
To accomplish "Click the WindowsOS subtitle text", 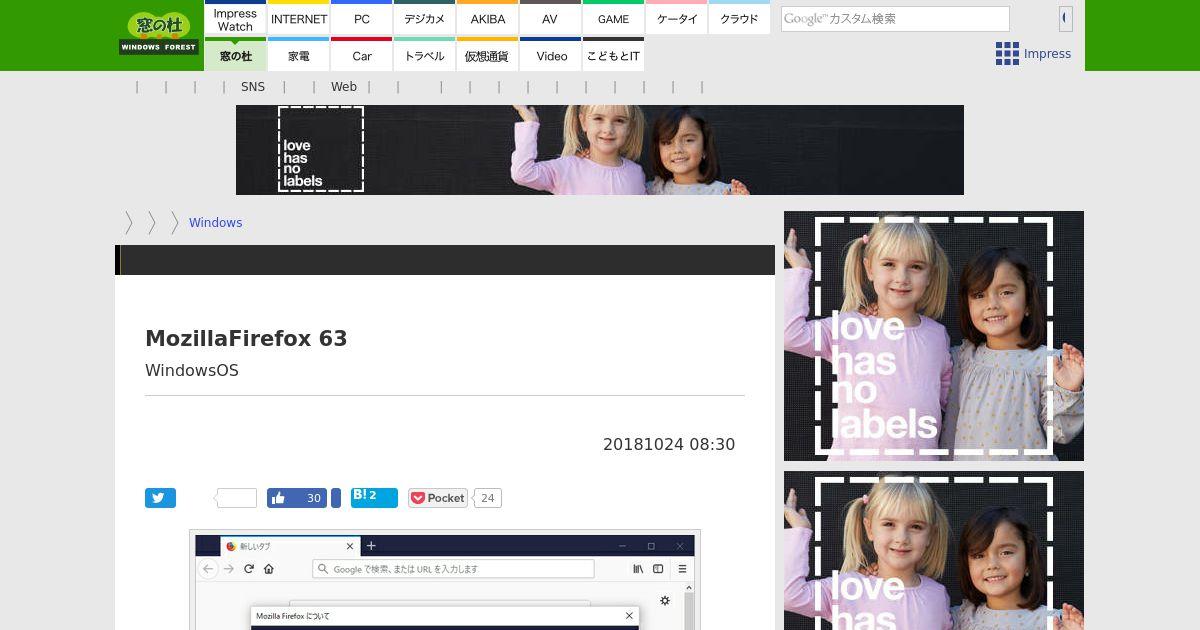I will [x=192, y=370].
